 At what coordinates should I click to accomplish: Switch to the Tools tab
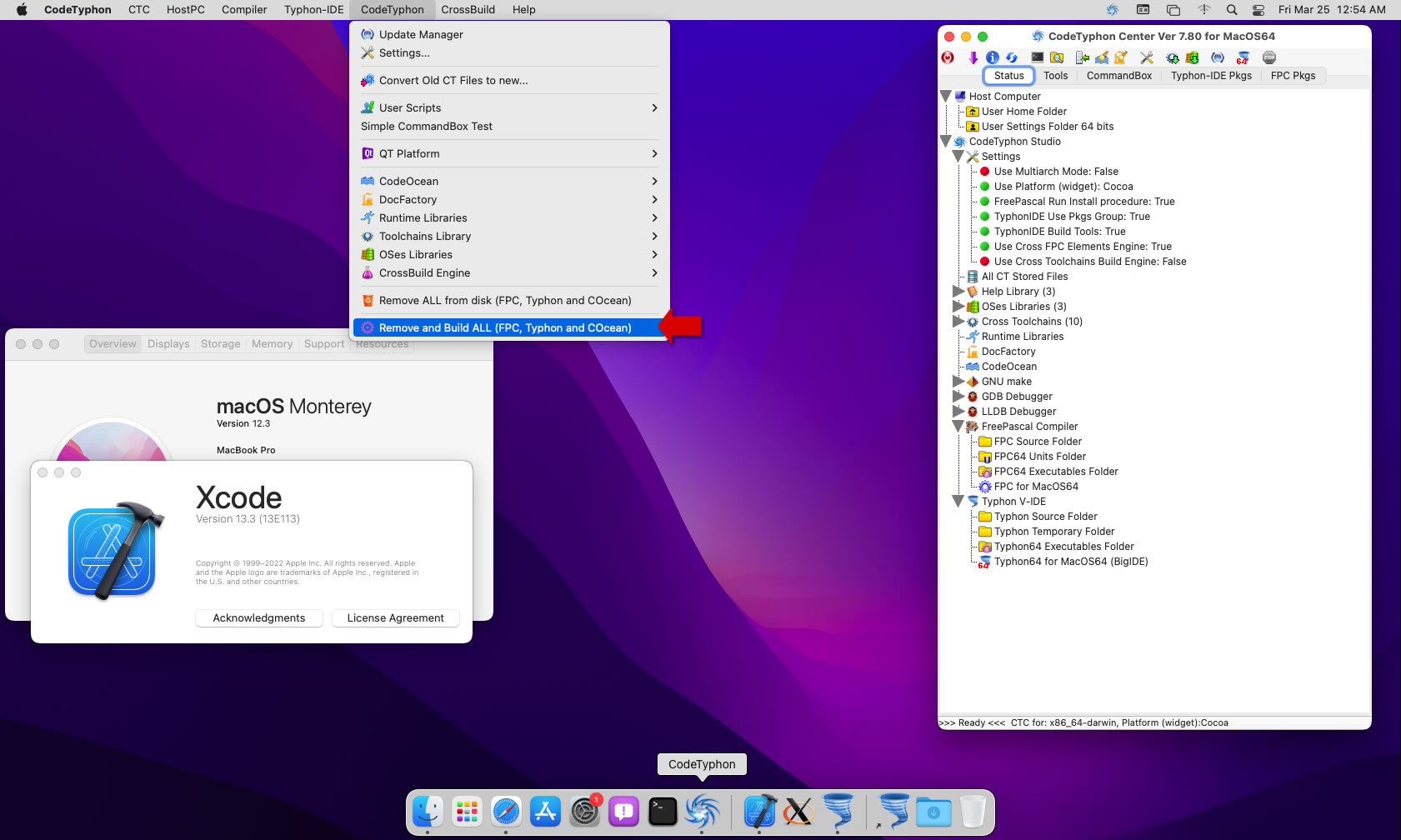click(x=1055, y=76)
